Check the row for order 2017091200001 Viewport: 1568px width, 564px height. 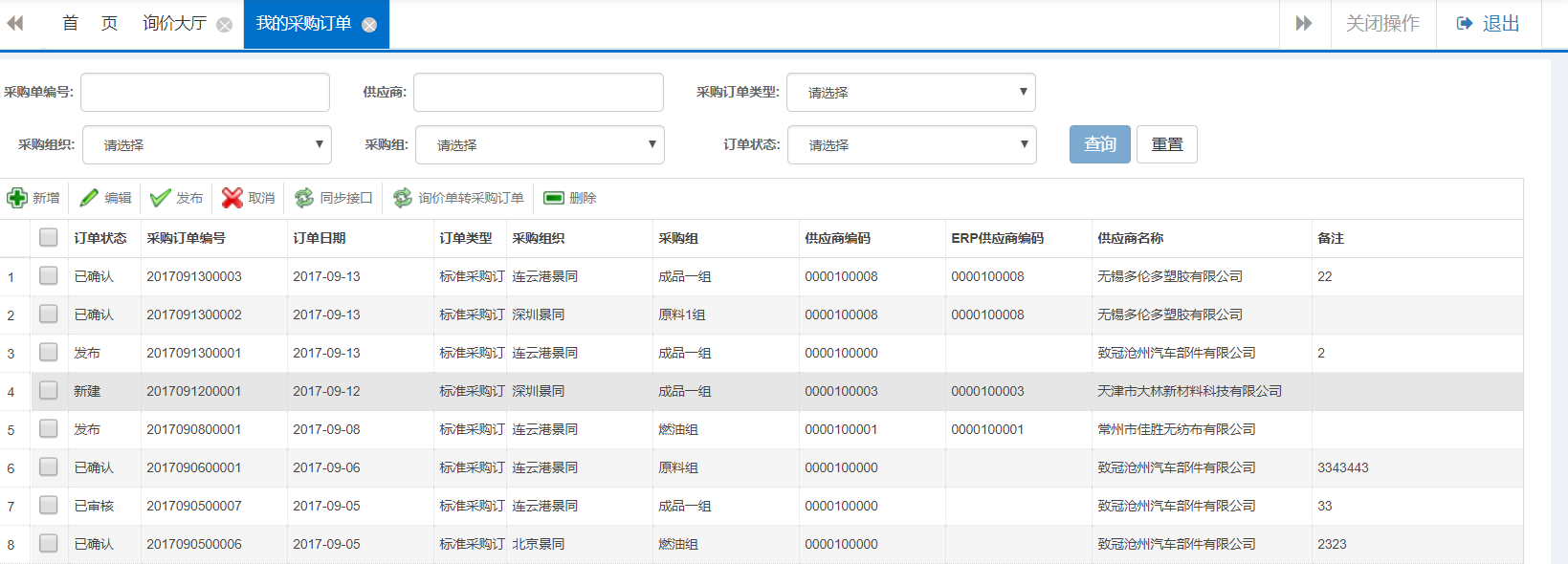click(49, 390)
